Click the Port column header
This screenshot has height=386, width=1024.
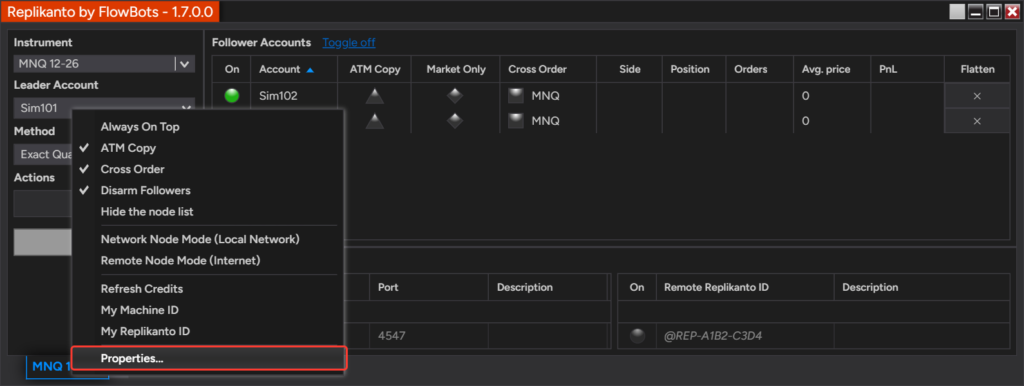pos(429,287)
